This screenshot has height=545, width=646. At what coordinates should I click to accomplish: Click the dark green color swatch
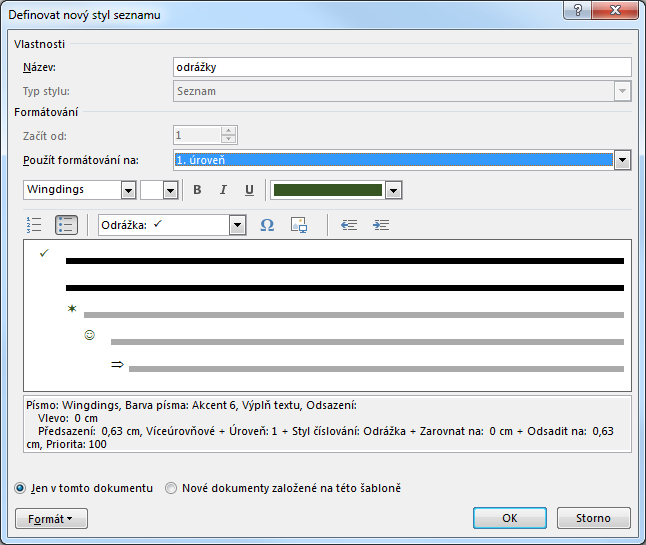(x=328, y=190)
